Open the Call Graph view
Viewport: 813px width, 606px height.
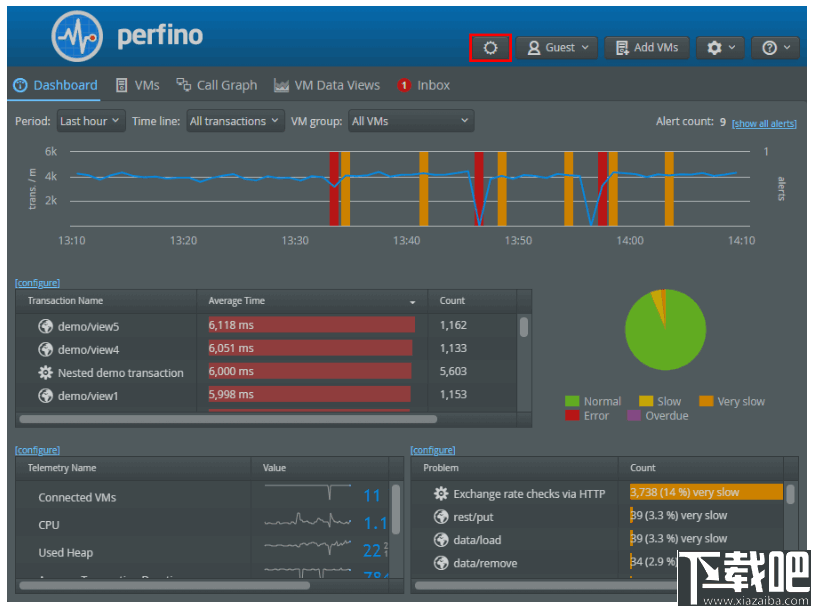(216, 85)
